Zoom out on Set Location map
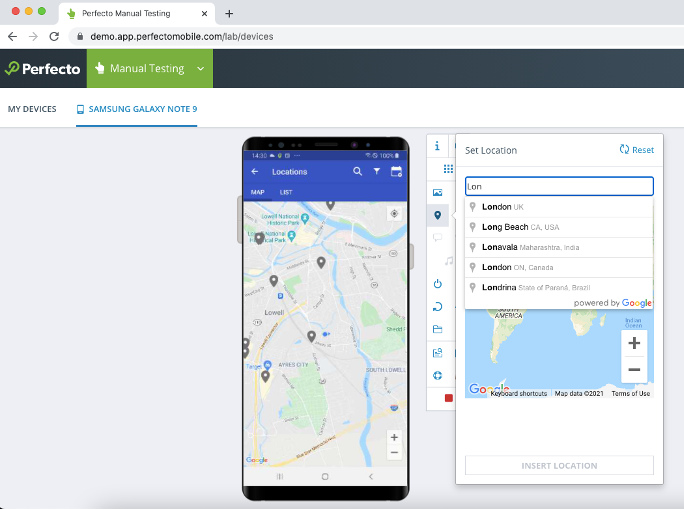Image resolution: width=684 pixels, height=510 pixels. click(x=634, y=370)
